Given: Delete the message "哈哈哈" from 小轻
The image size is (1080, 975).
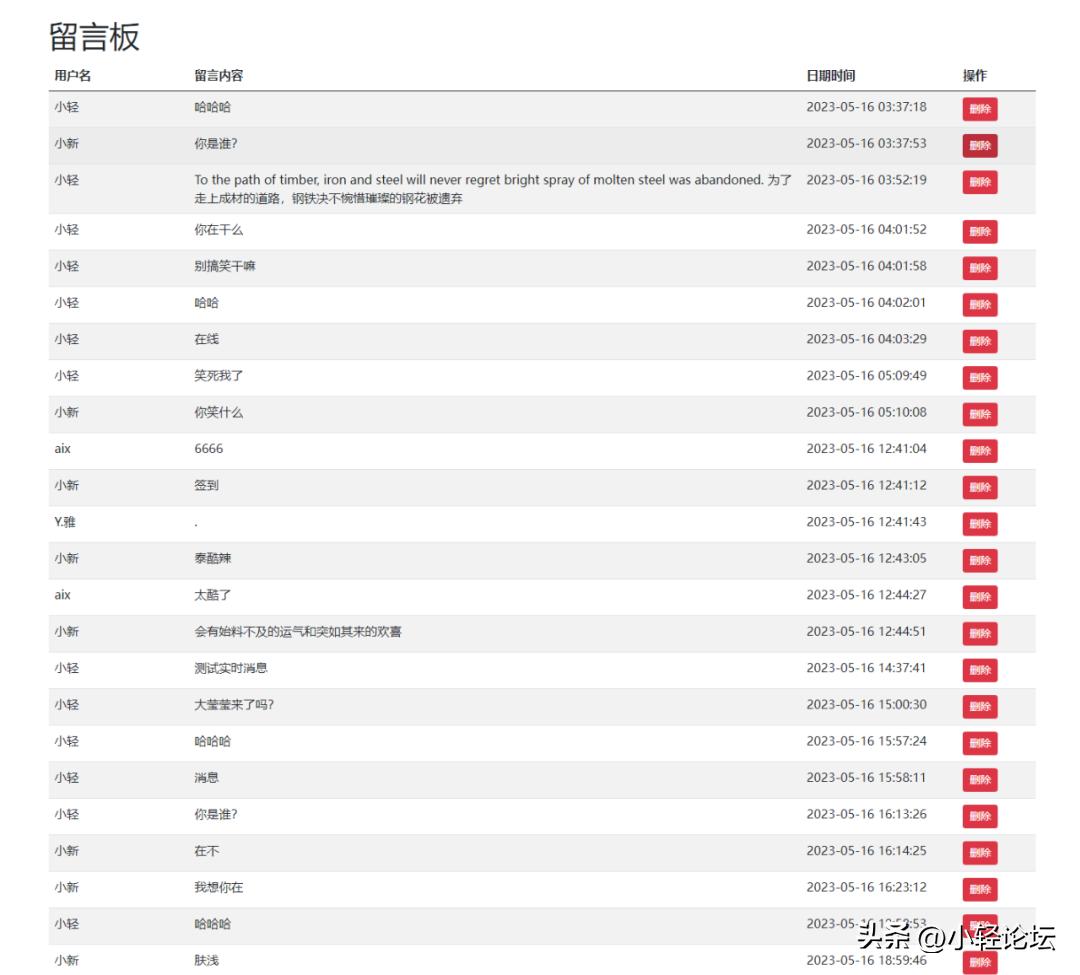Looking at the screenshot, I should pos(979,110).
